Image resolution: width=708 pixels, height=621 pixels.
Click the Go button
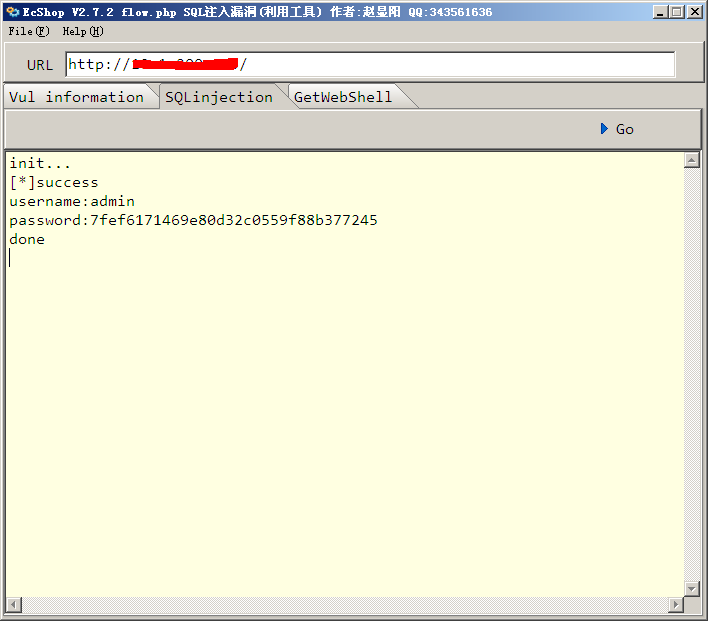(617, 129)
